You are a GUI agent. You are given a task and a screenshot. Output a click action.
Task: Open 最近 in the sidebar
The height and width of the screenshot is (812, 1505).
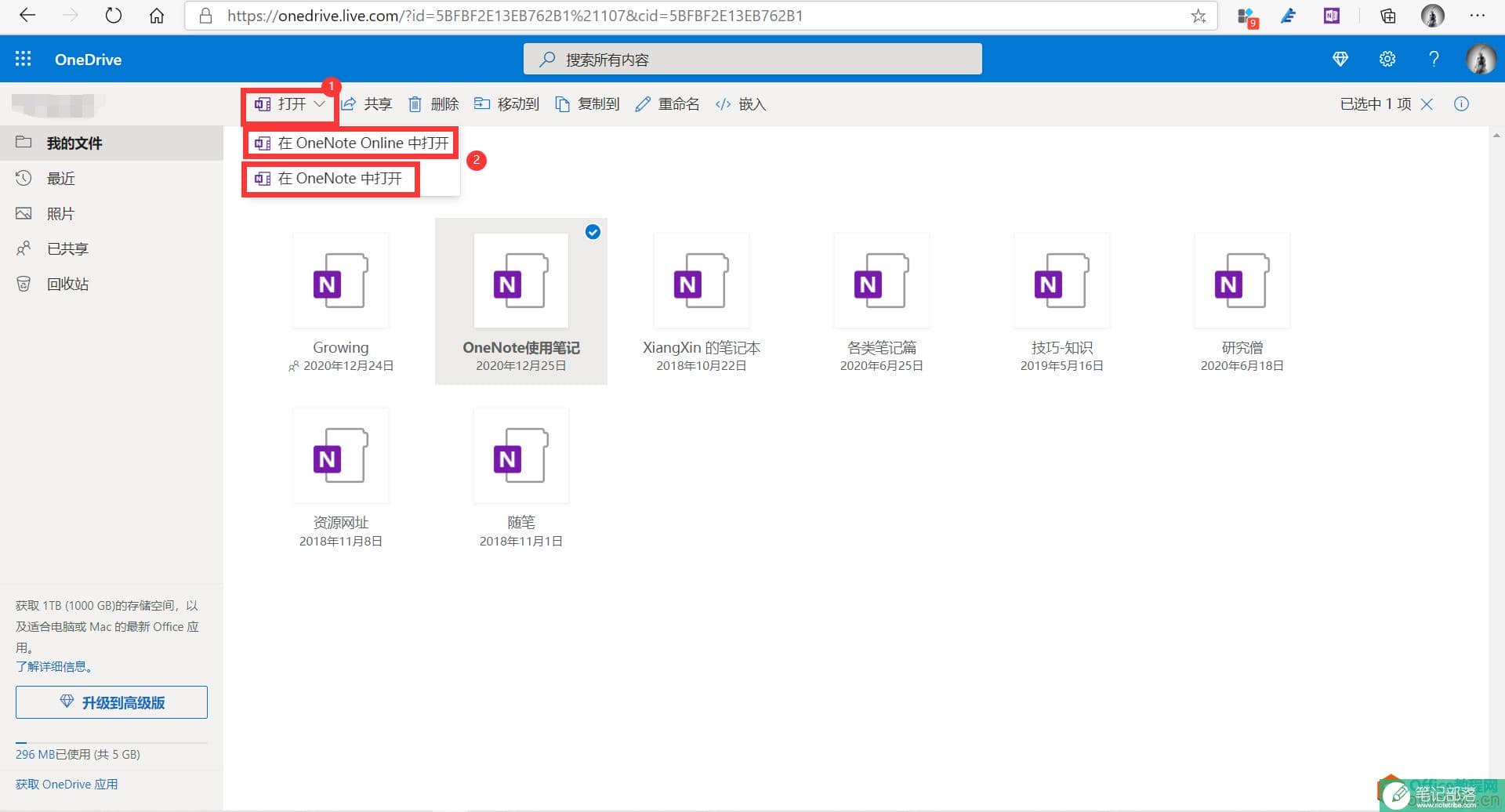[111, 179]
